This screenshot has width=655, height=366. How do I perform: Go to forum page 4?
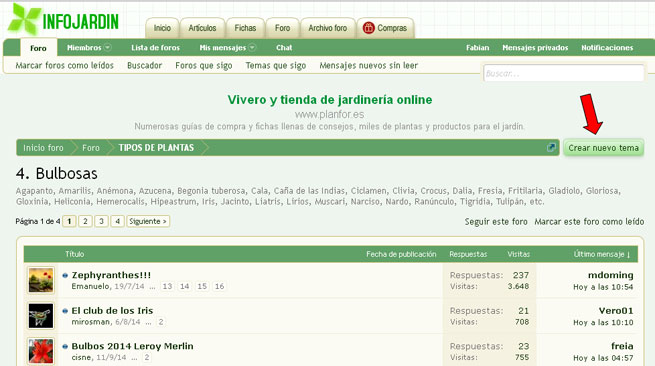117,221
